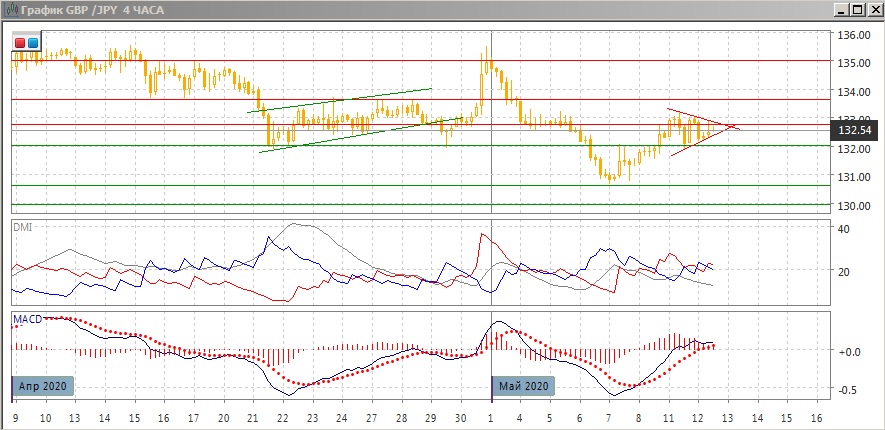Click the 134.00 price axis value
This screenshot has width=885, height=430.
point(854,91)
